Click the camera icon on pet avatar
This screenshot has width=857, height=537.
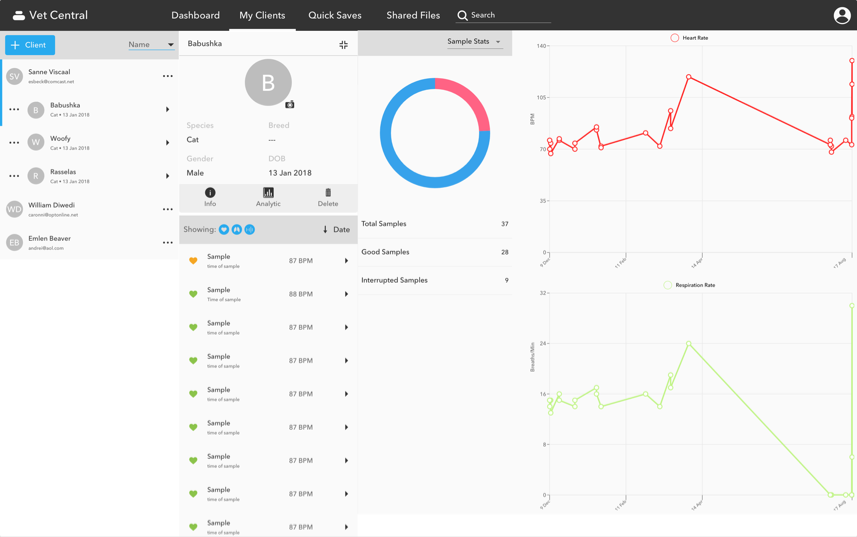290,104
